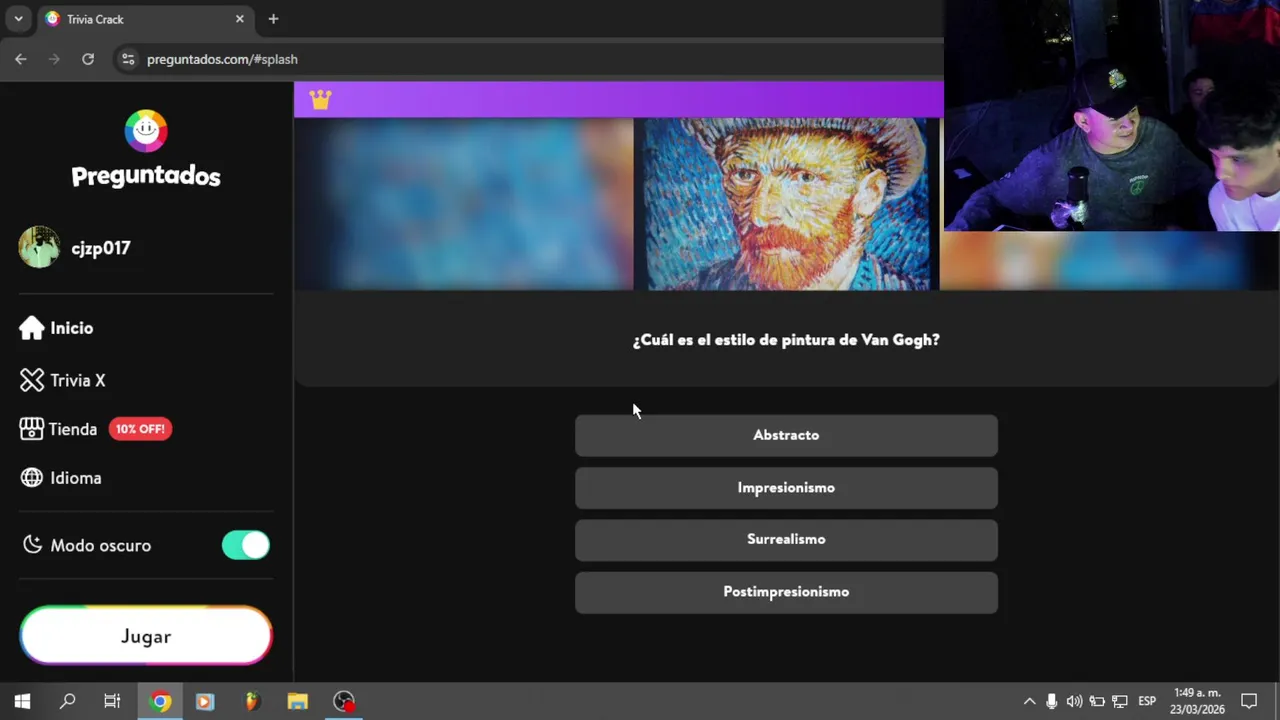Open the tab search dropdown arrow
1280x720 pixels.
(18, 19)
